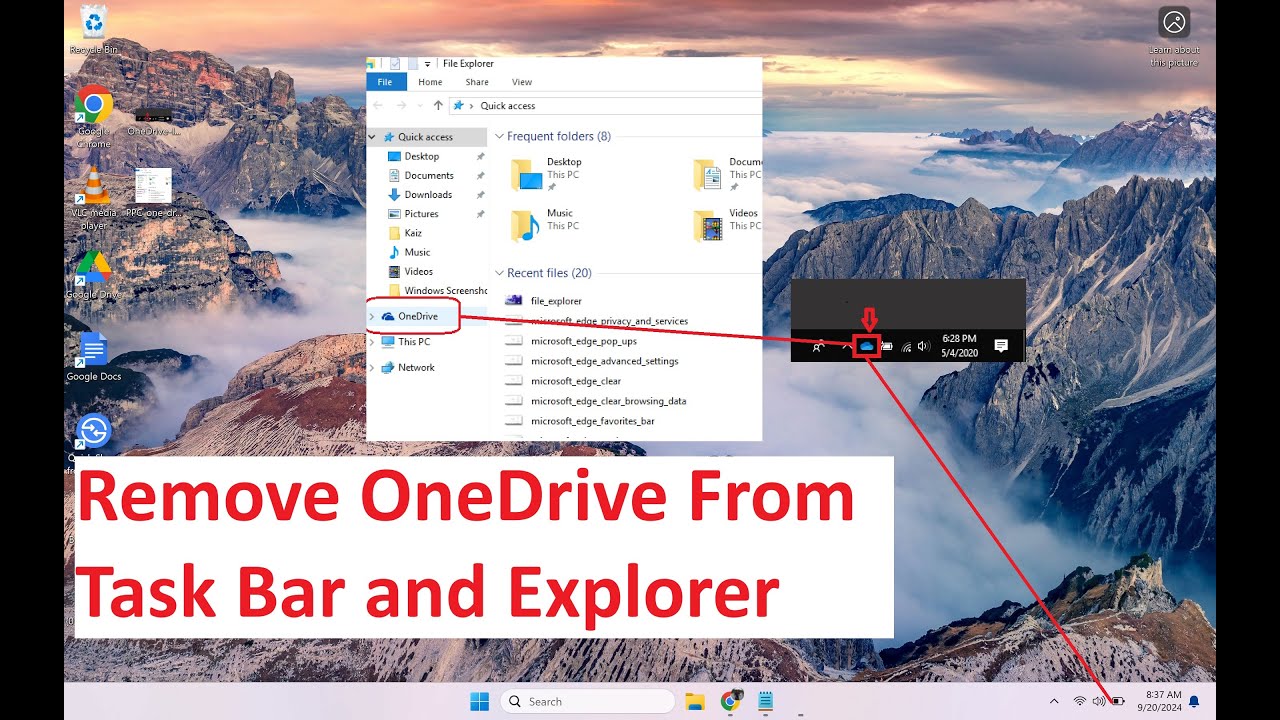Open volume control in bottom taskbar tray
The image size is (1280, 720).
(x=1099, y=701)
